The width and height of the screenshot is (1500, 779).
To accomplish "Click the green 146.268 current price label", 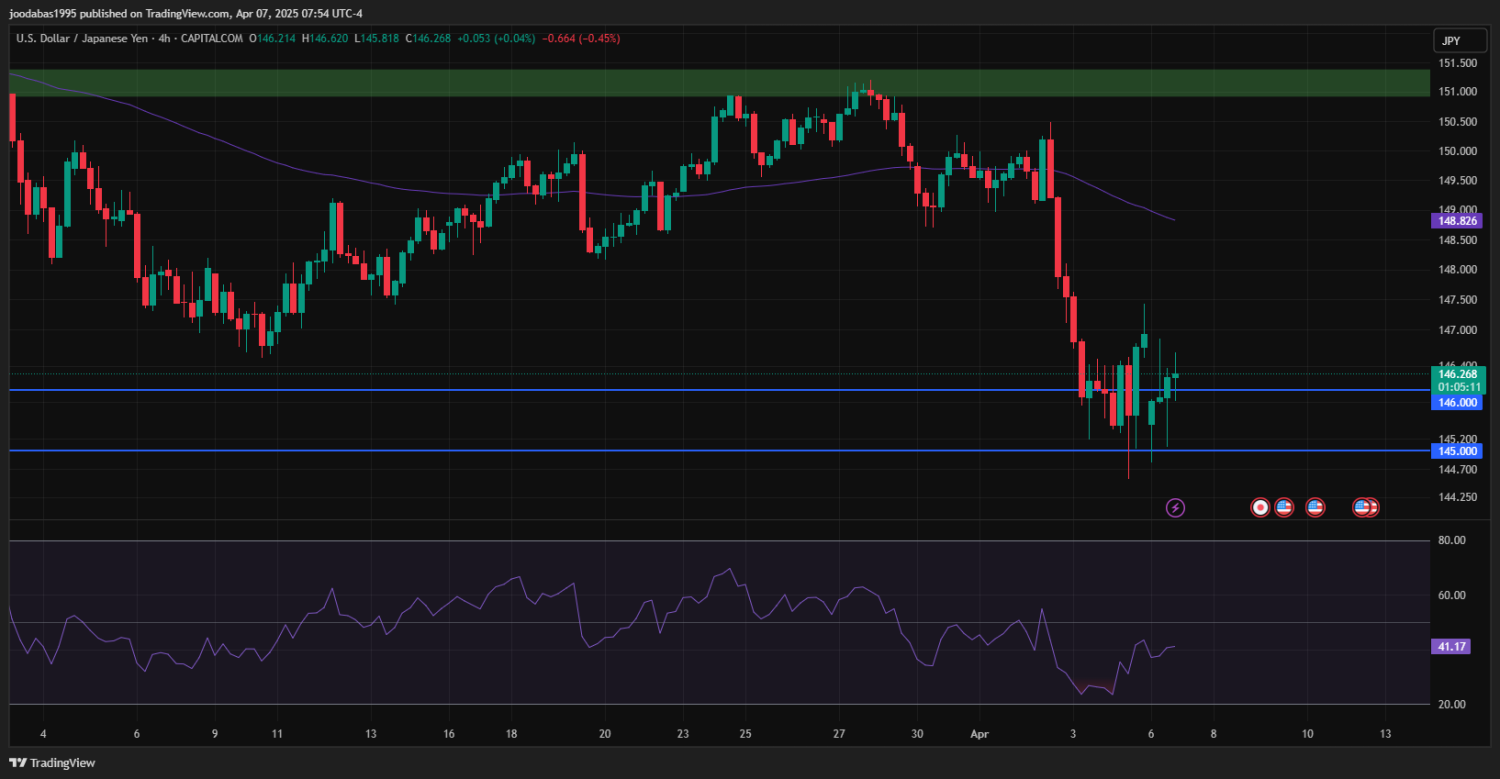I will [1458, 374].
